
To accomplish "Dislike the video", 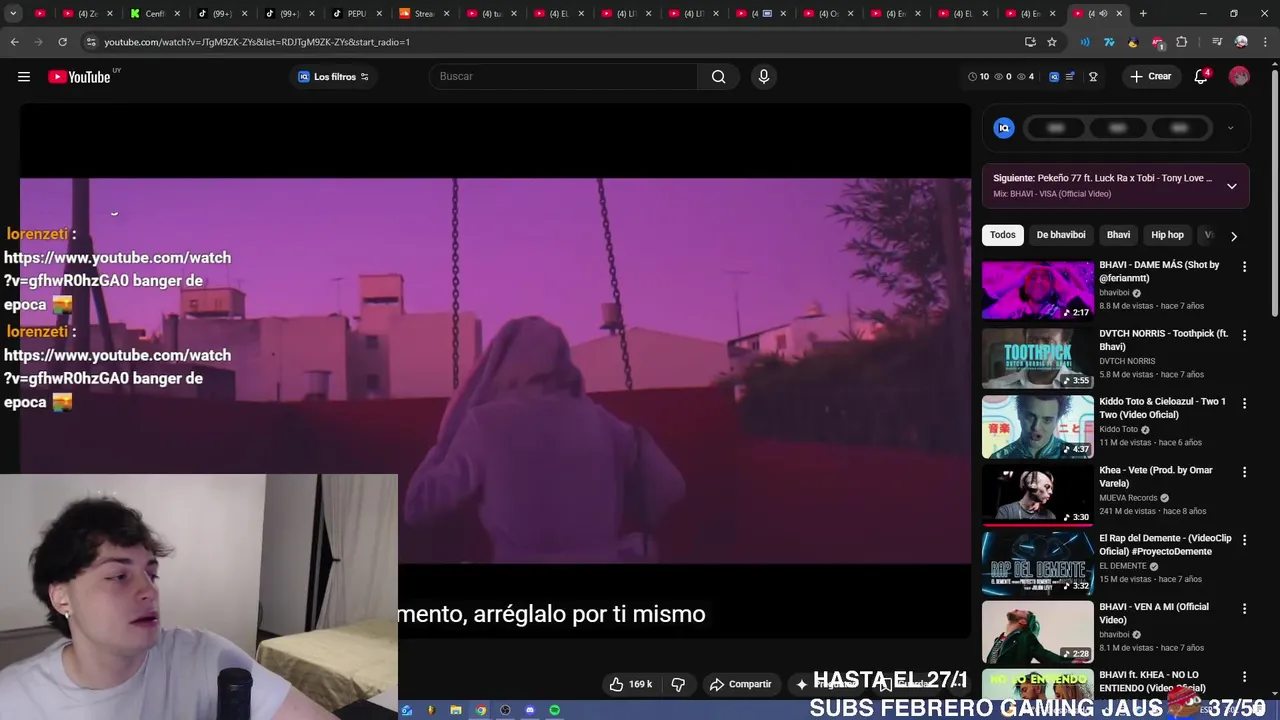I will pos(678,684).
